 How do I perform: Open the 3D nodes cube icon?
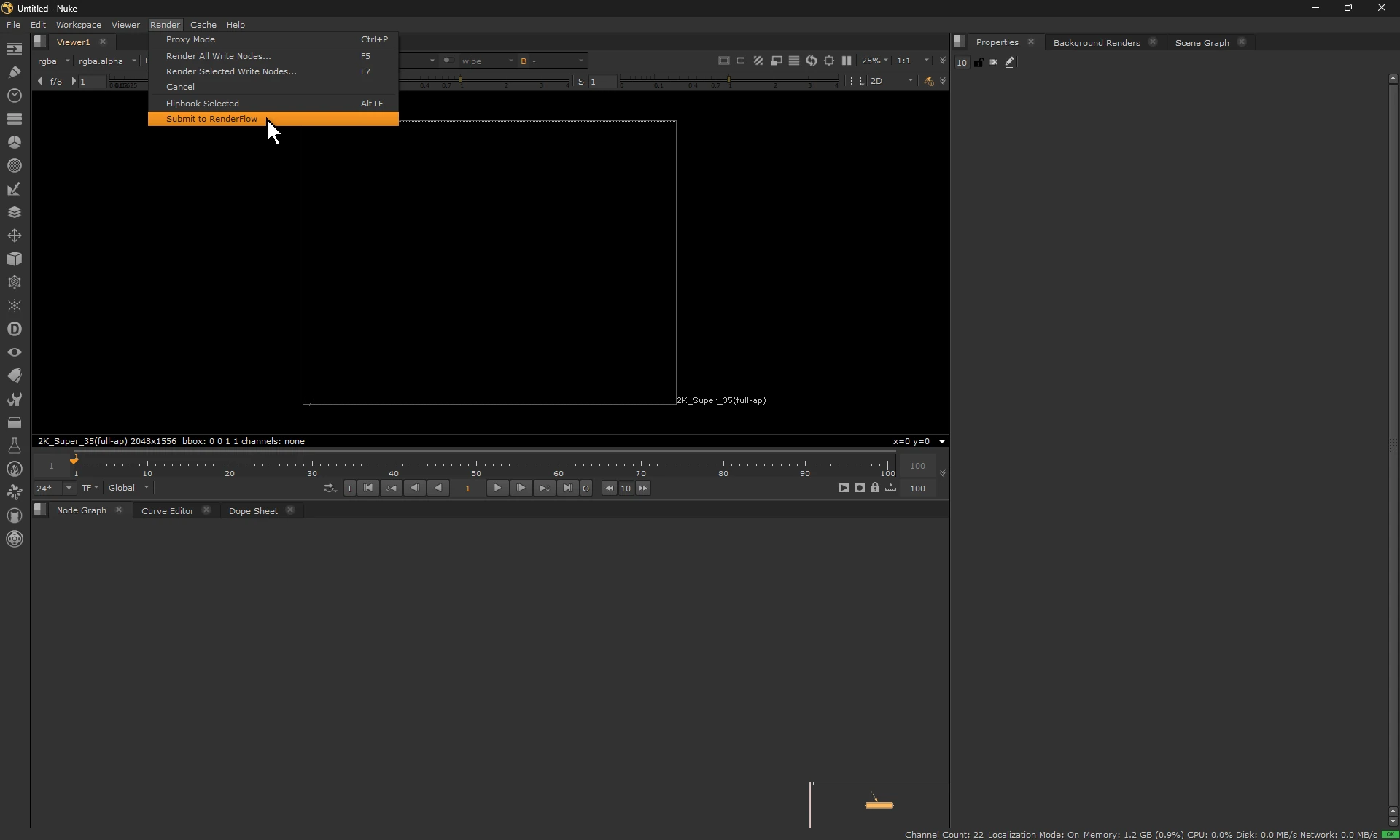pyautogui.click(x=15, y=259)
